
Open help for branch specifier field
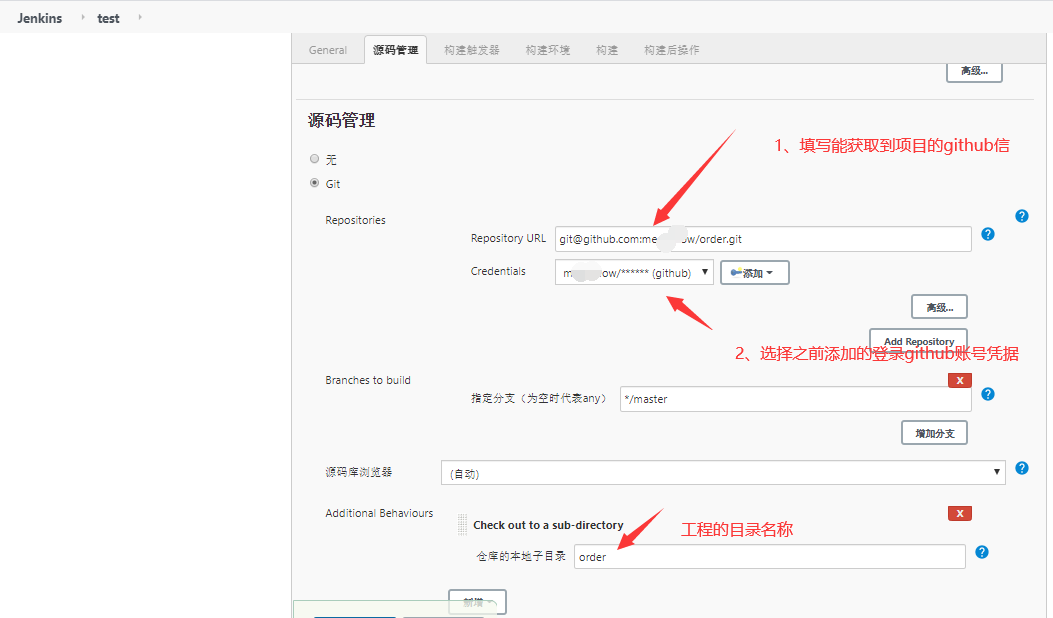[x=988, y=394]
